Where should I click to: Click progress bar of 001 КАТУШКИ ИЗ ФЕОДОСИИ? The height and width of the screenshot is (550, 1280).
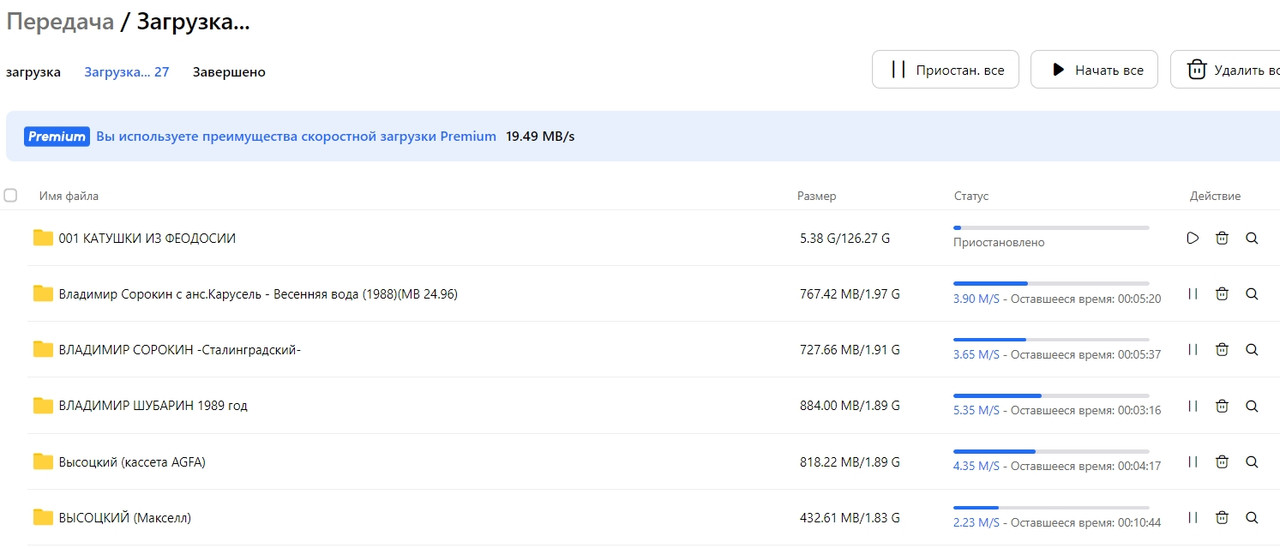pyautogui.click(x=1051, y=228)
